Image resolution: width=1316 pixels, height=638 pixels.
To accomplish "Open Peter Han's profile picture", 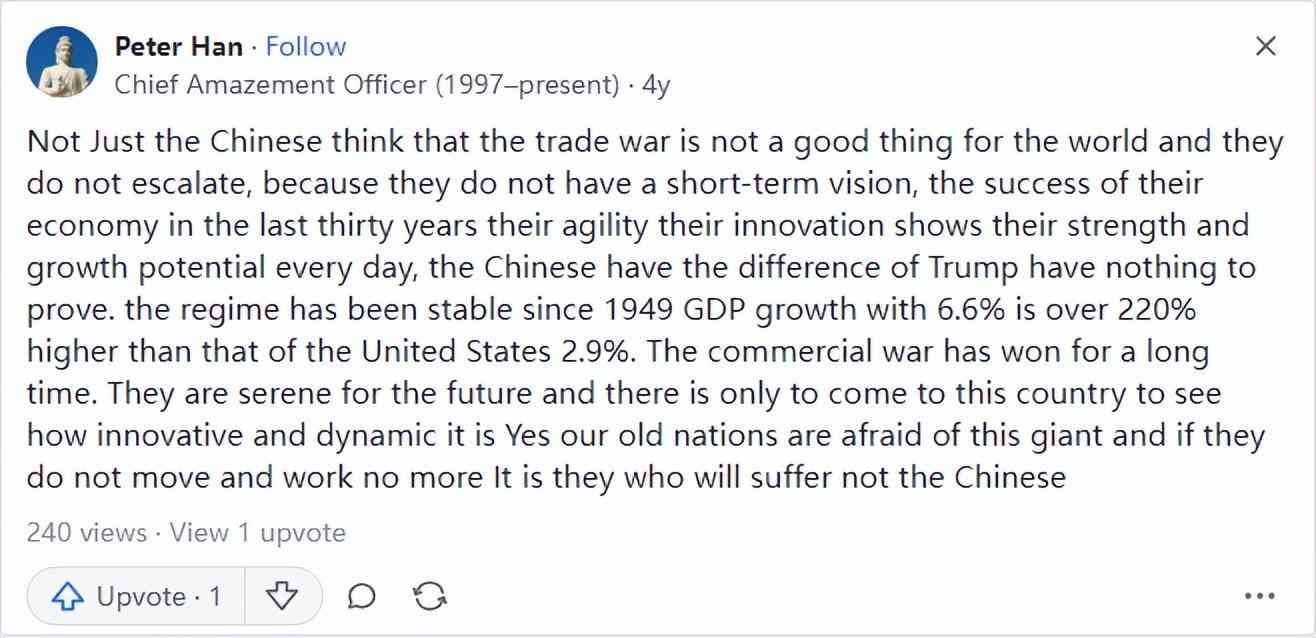I will point(62,62).
